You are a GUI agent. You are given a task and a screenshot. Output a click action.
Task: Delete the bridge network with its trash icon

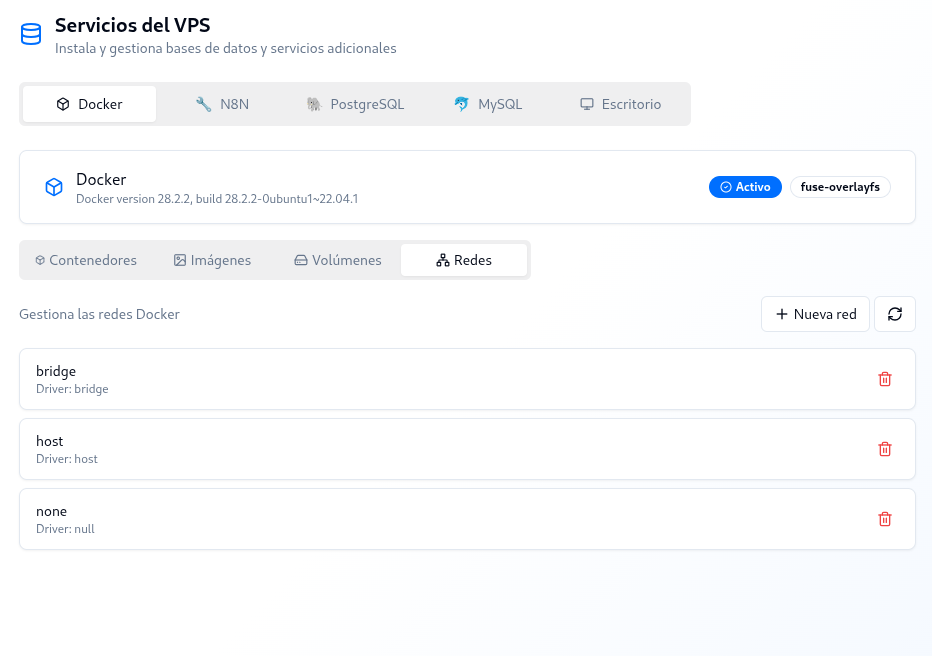[884, 379]
